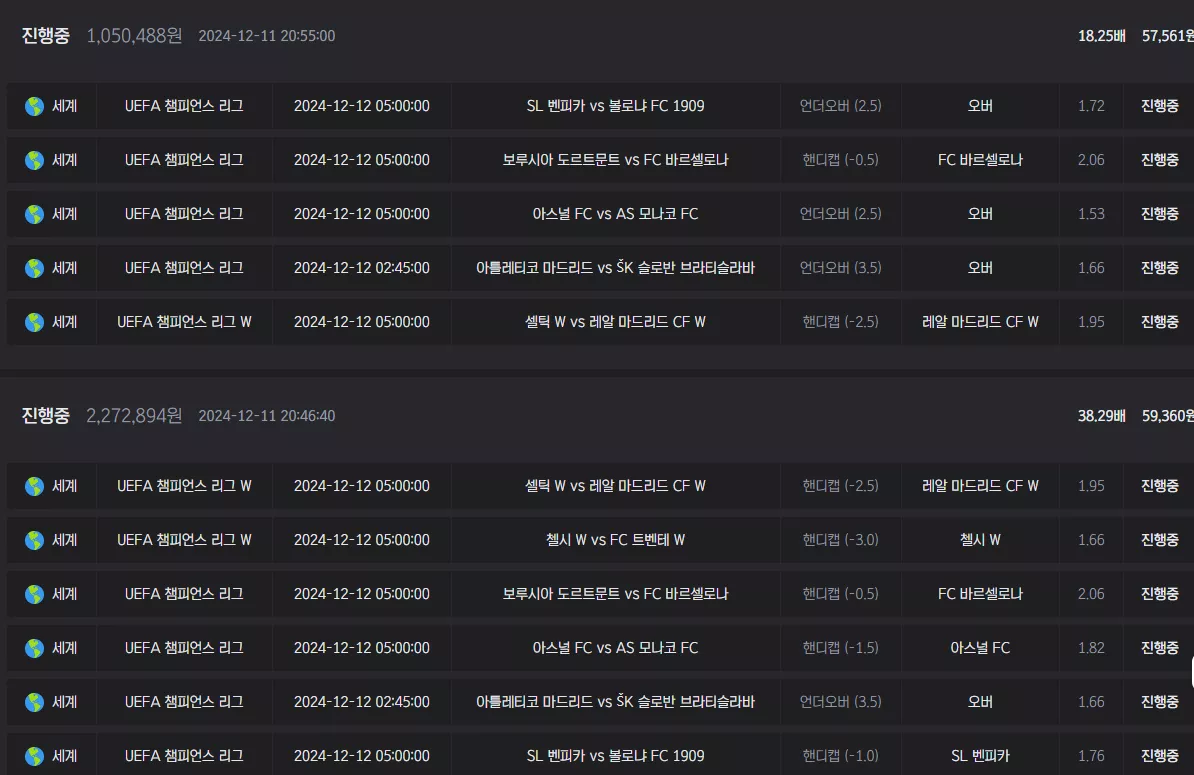Click globe icon in second bet's 셀틱 W row
Image resolution: width=1194 pixels, height=775 pixels.
34,486
